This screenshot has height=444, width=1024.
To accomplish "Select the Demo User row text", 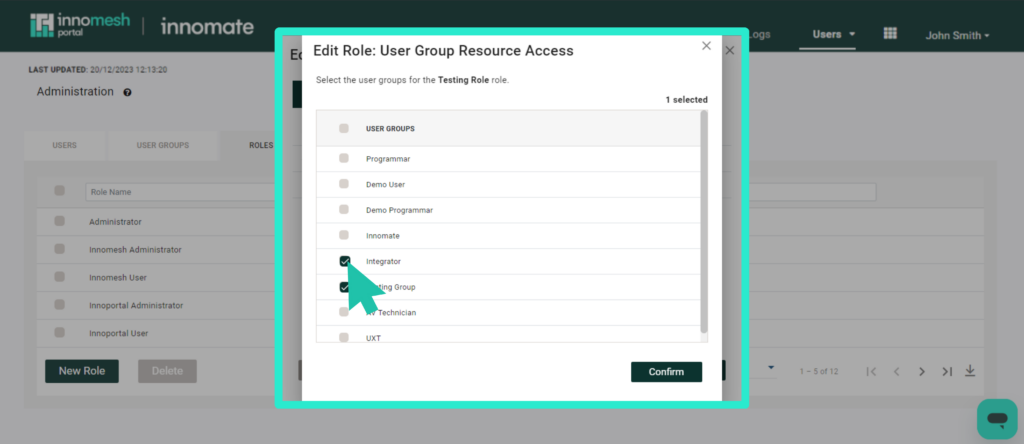I will [385, 184].
